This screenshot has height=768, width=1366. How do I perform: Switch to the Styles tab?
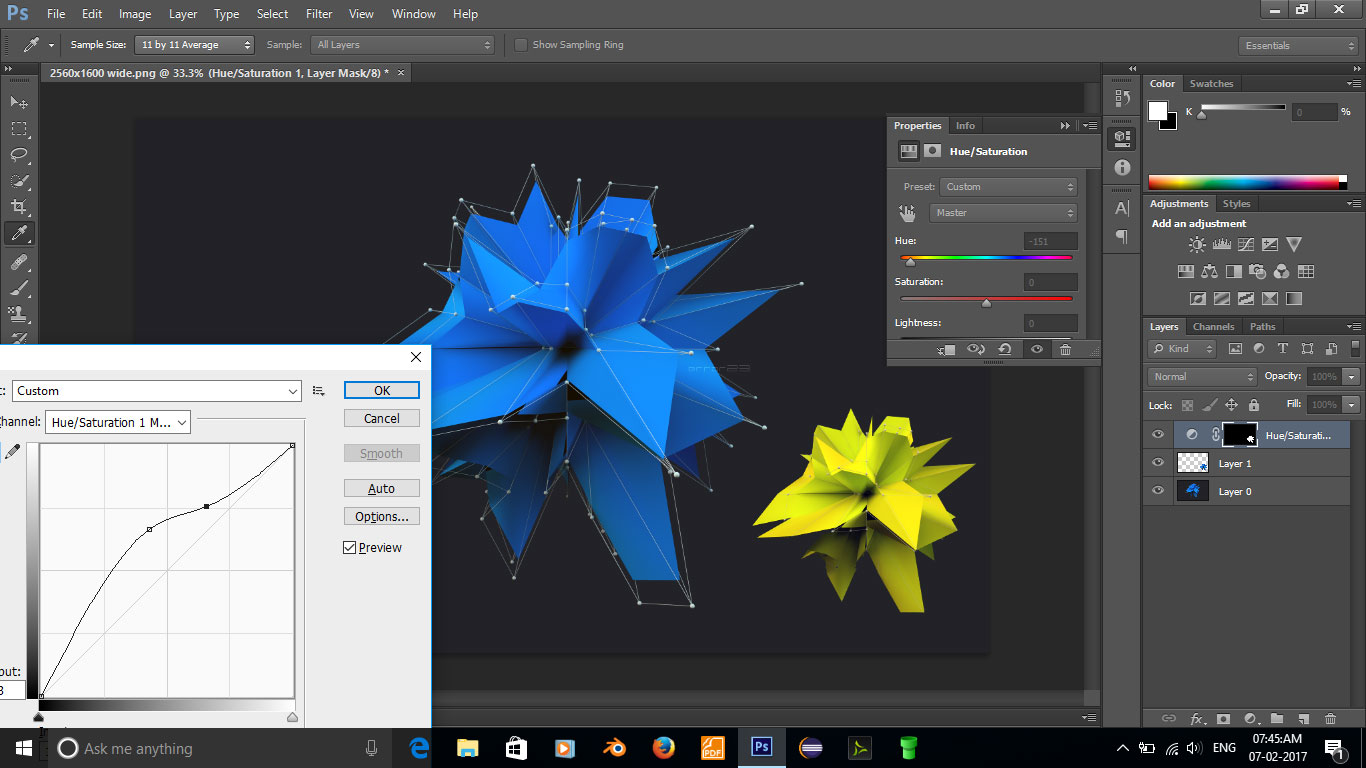point(1237,204)
